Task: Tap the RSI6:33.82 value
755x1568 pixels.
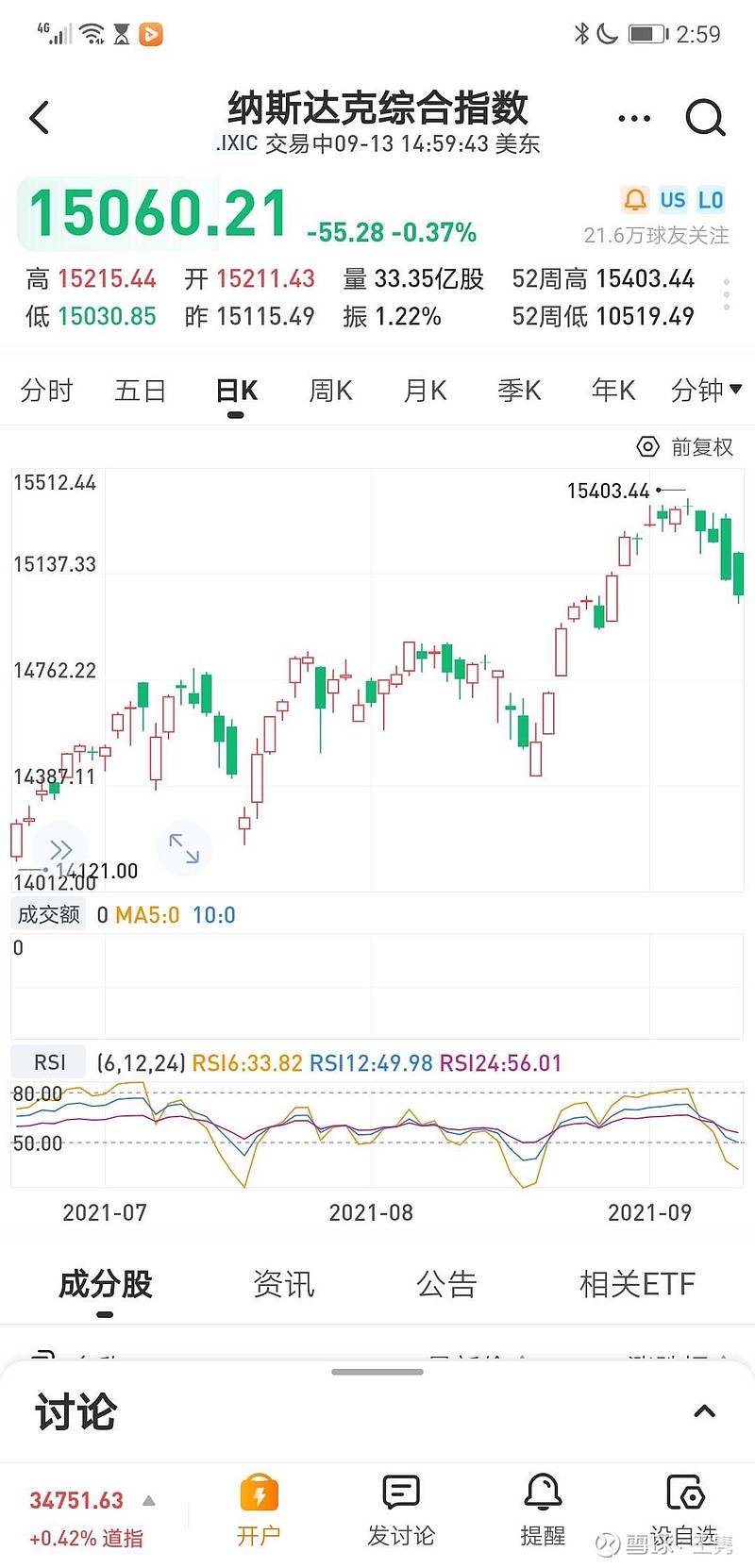Action: [x=247, y=1063]
